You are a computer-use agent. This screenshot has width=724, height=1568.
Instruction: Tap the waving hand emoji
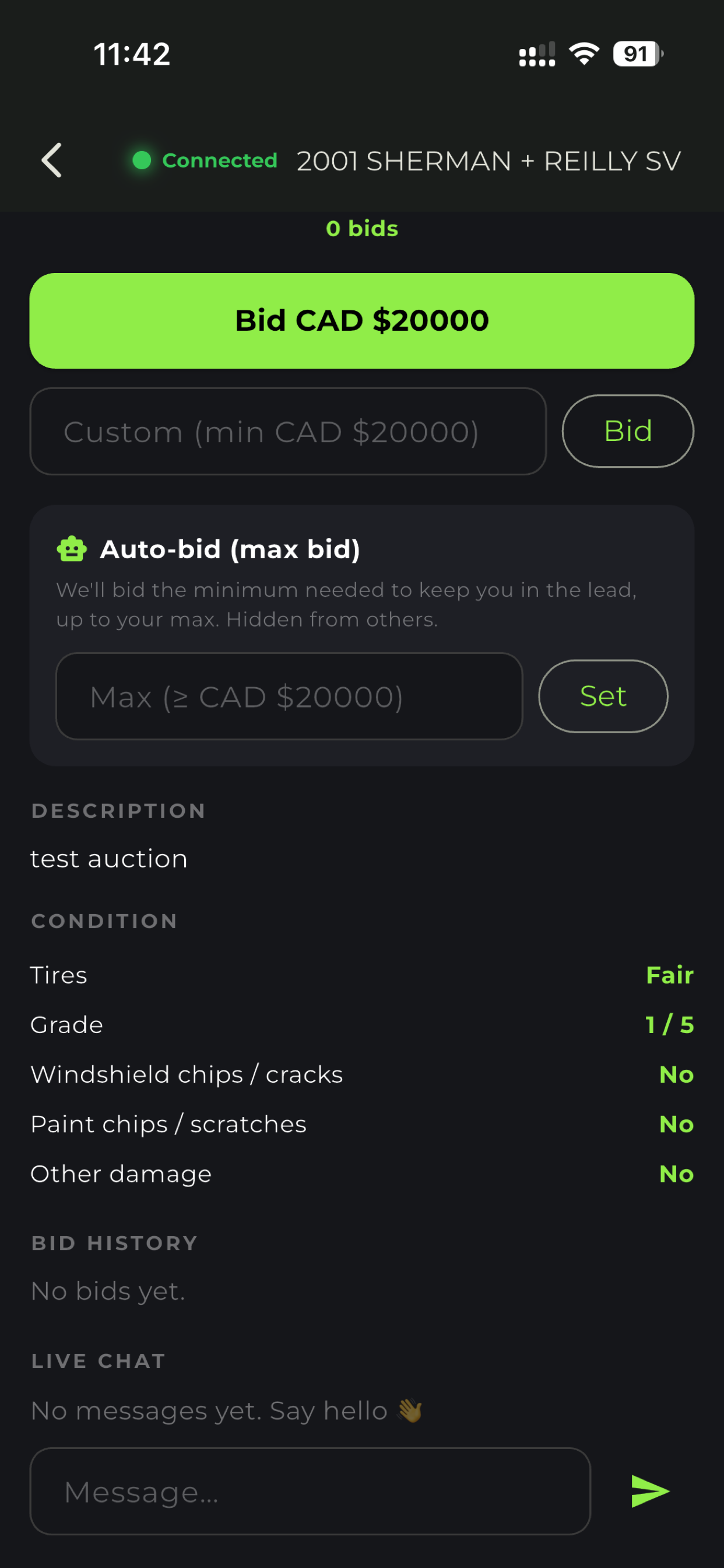point(409,1411)
